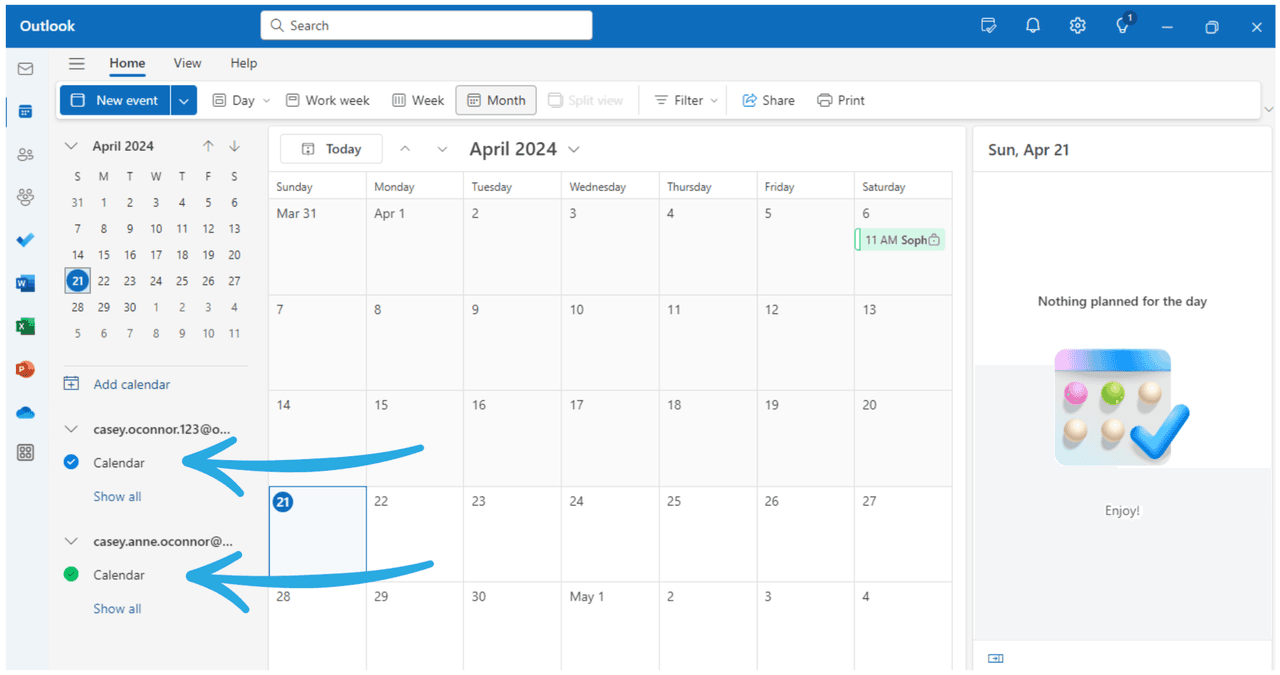Open the Help menu
This screenshot has width=1280, height=675.
tap(243, 63)
